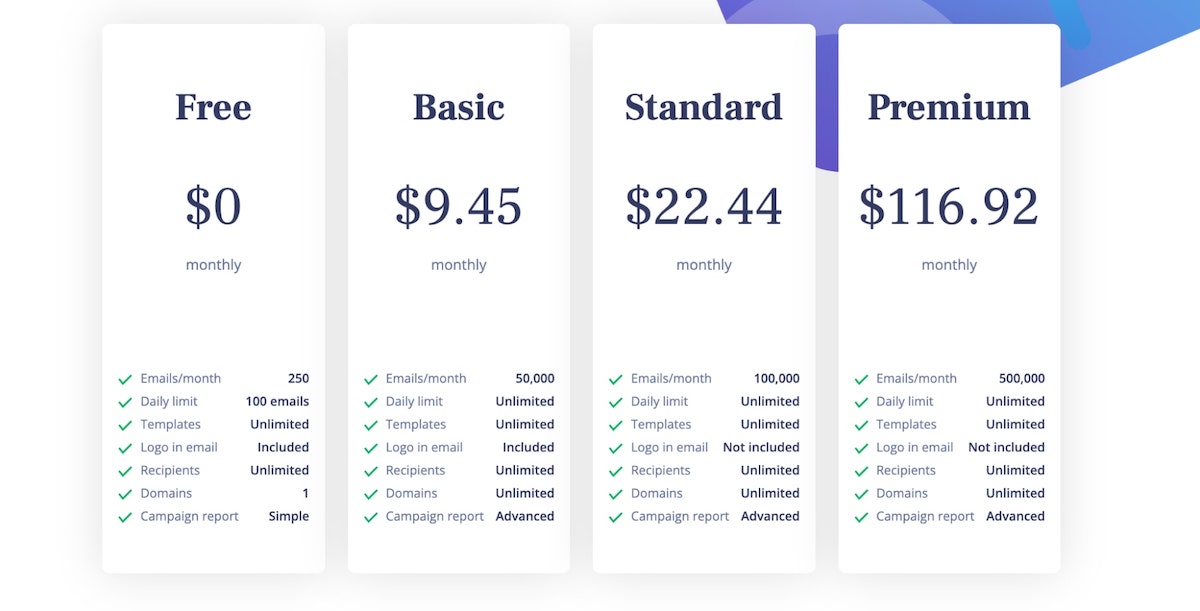Image resolution: width=1200 pixels, height=611 pixels.
Task: Click the $22.44 Standard price
Action: point(703,206)
